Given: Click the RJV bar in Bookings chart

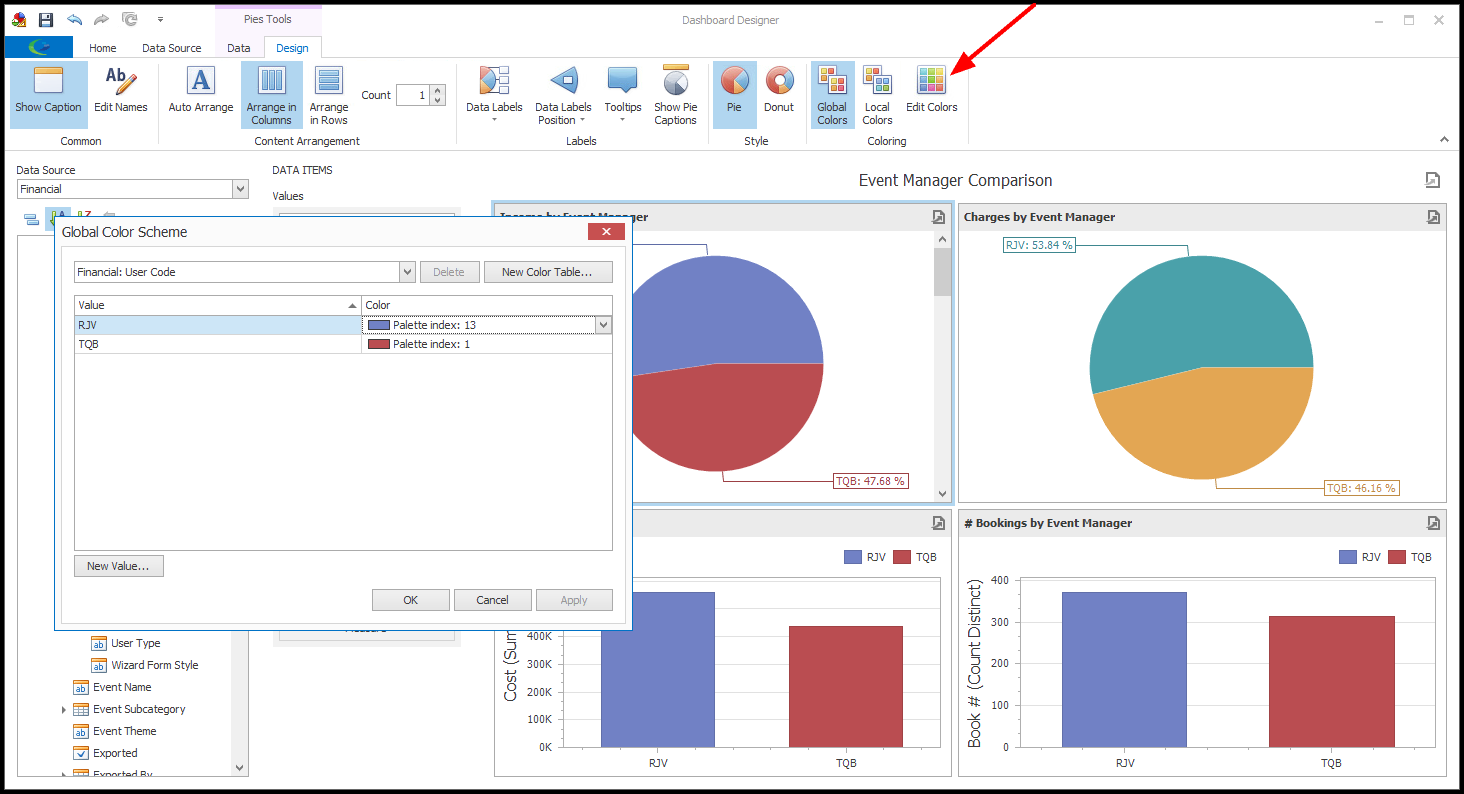Looking at the screenshot, I should coord(1124,669).
